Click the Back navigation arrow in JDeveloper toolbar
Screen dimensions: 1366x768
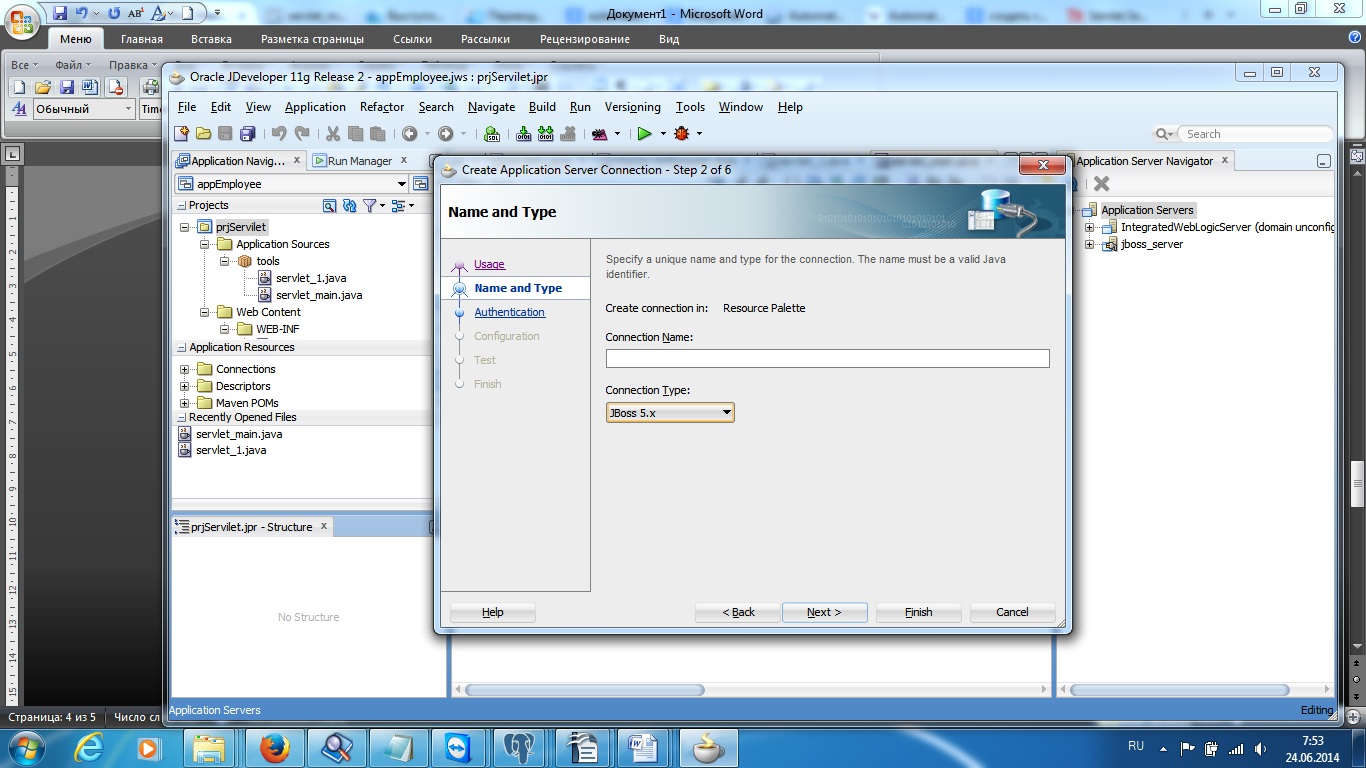410,133
